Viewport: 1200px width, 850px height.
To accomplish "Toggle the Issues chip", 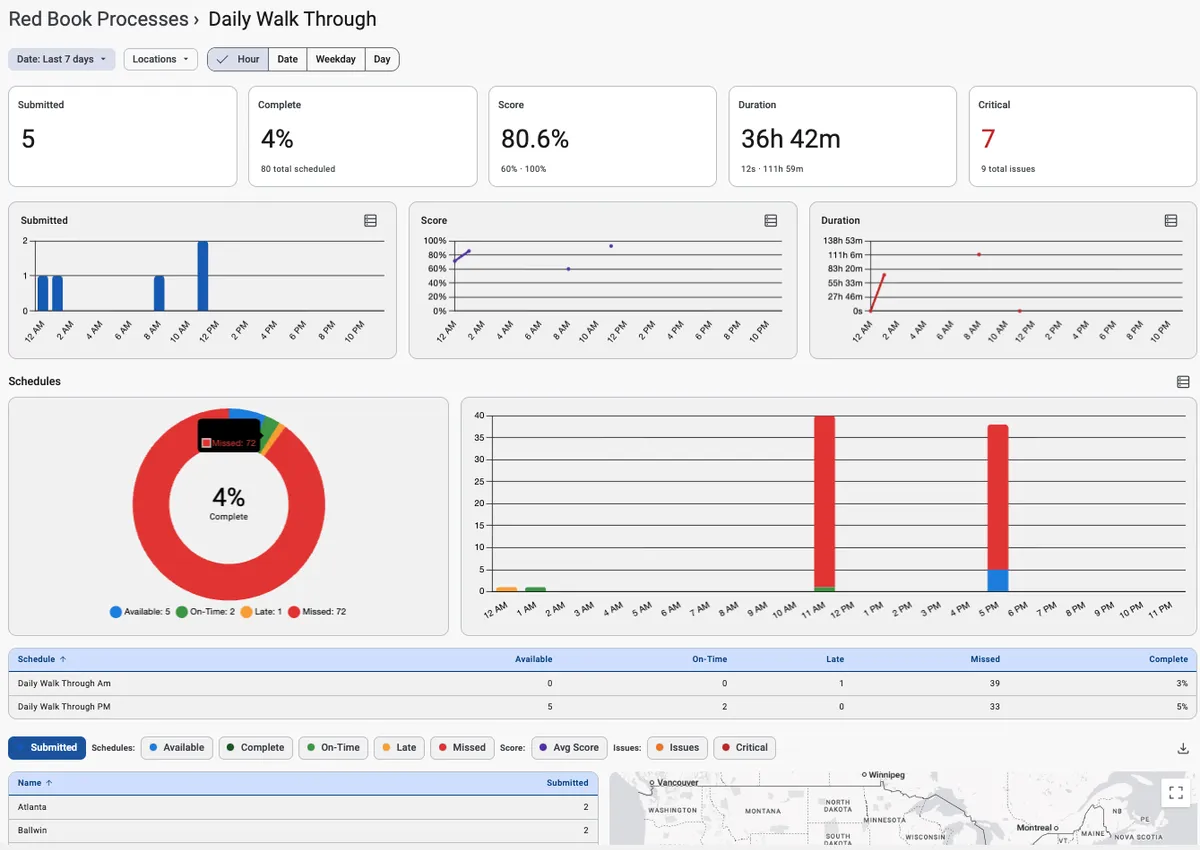I will (x=677, y=748).
